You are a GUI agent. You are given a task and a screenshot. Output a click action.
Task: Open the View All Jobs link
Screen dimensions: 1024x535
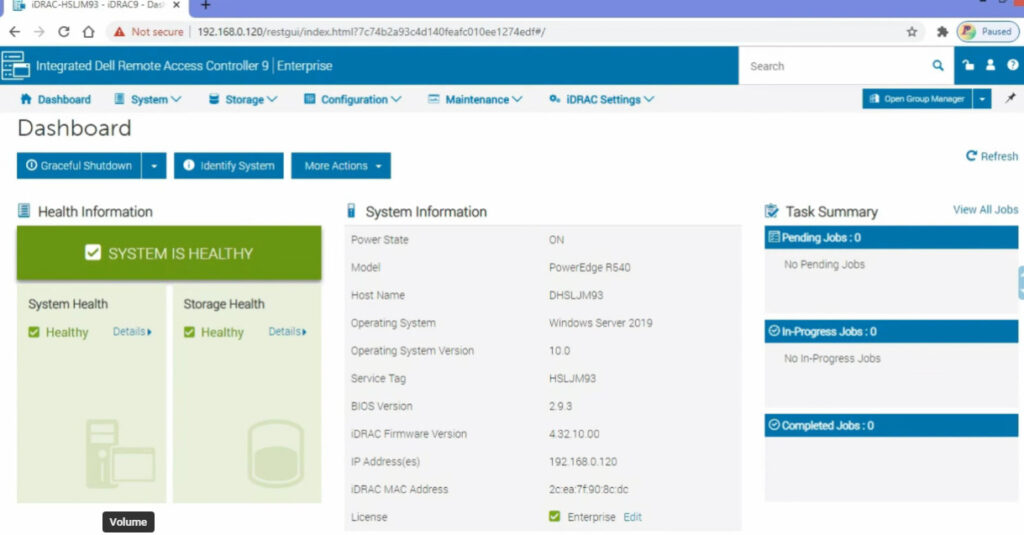(985, 210)
